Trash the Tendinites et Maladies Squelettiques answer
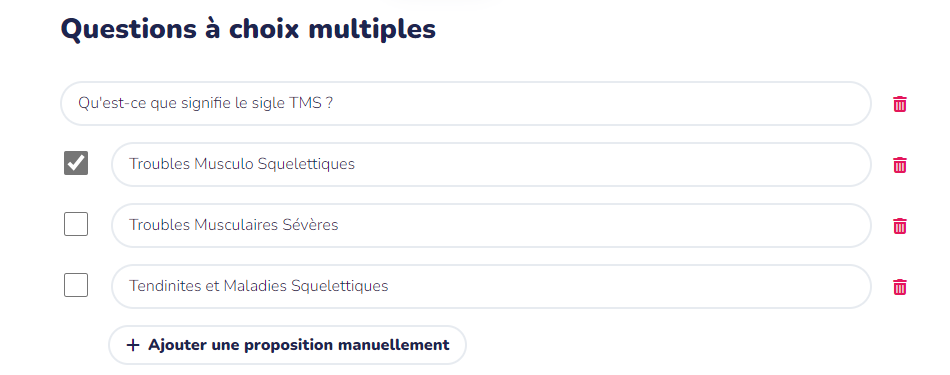 [x=900, y=287]
